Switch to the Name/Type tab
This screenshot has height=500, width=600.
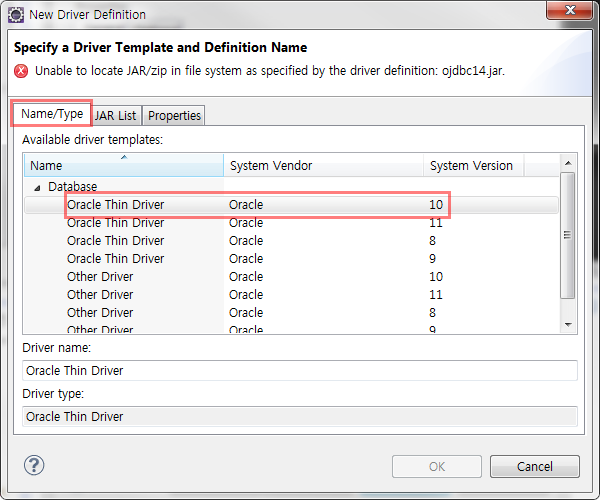pyautogui.click(x=52, y=114)
